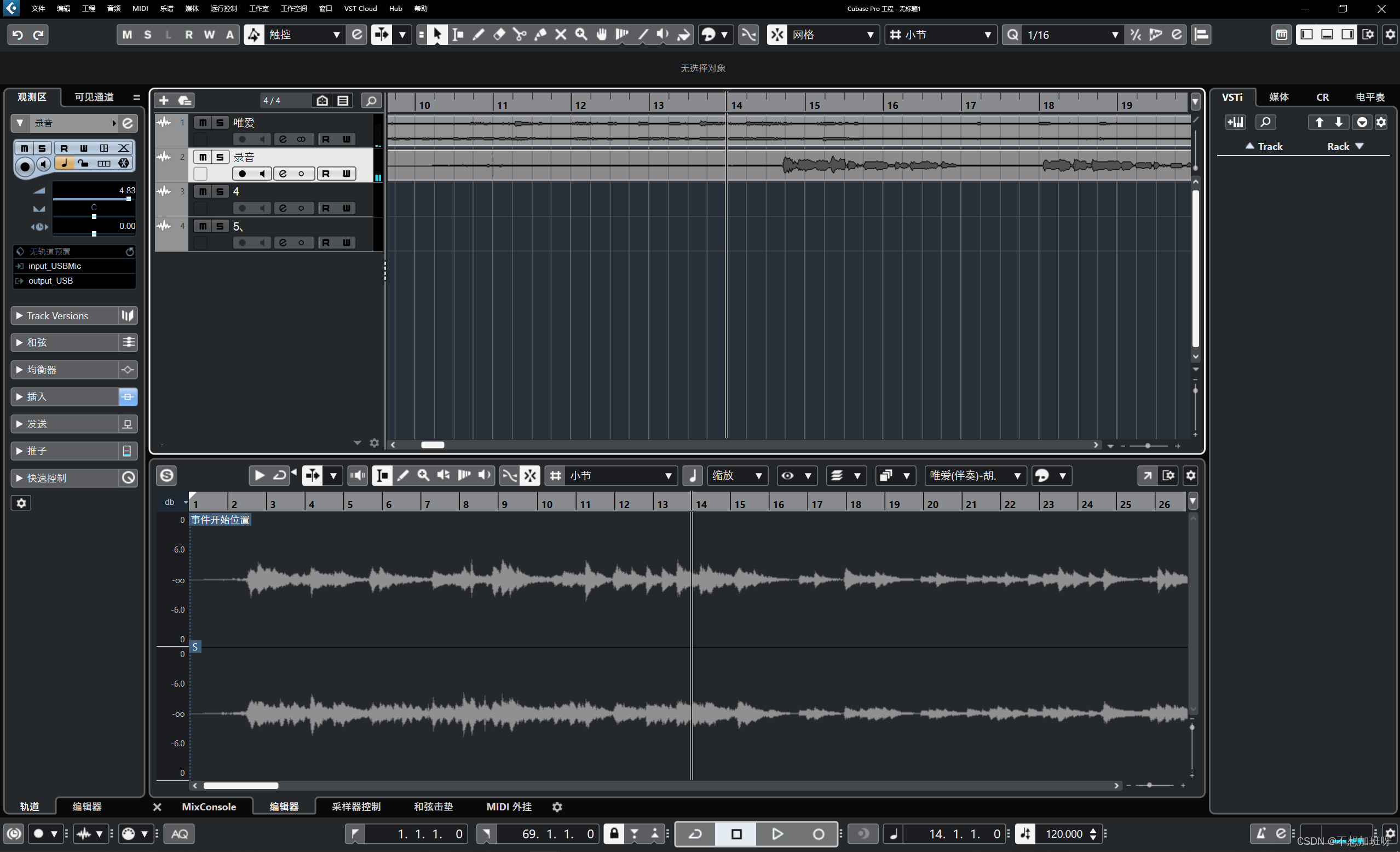Select the Scissors split tool
The height and width of the screenshot is (852, 1400).
[519, 34]
